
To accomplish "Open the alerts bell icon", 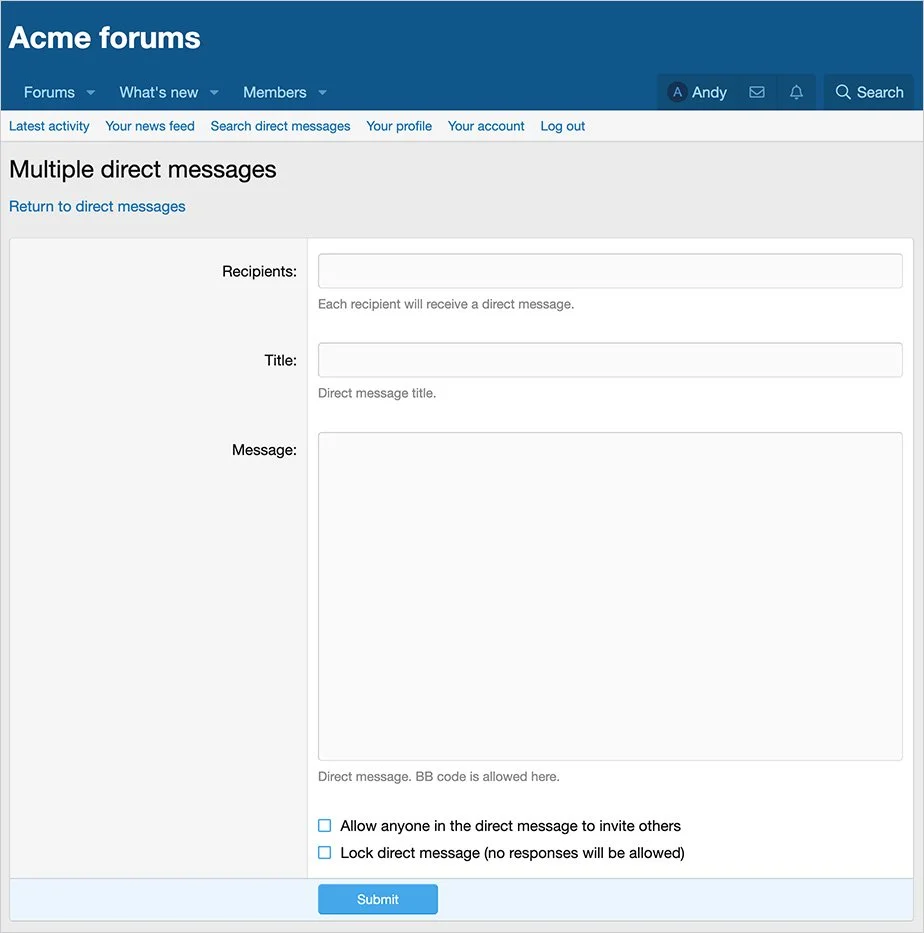I will pyautogui.click(x=796, y=92).
